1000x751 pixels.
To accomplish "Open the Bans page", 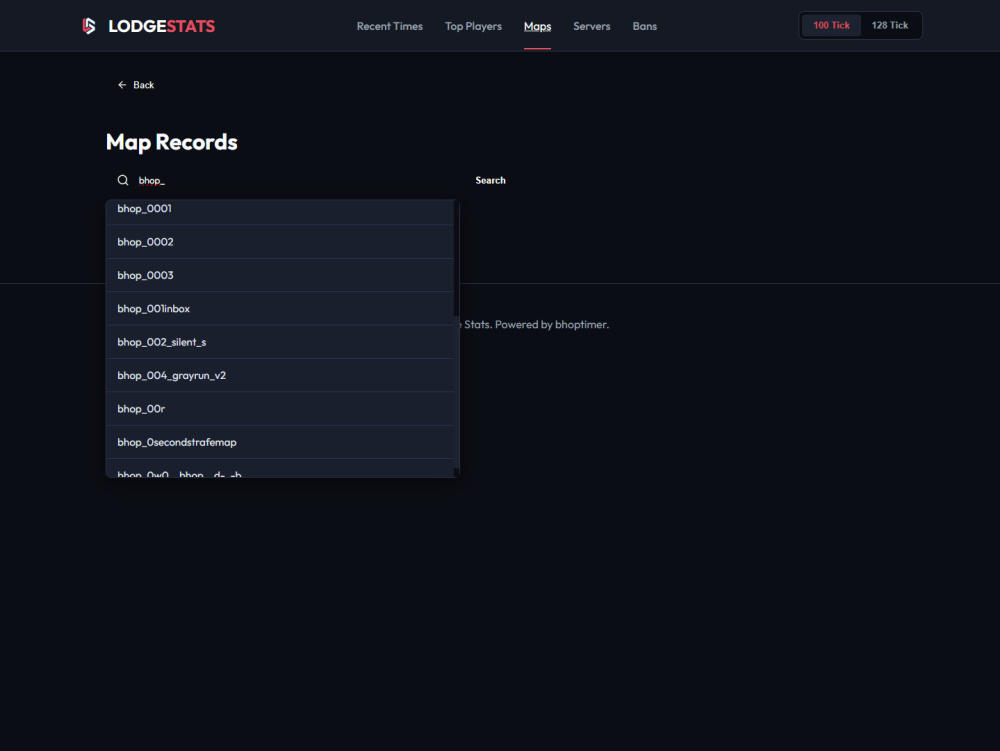I will click(645, 26).
